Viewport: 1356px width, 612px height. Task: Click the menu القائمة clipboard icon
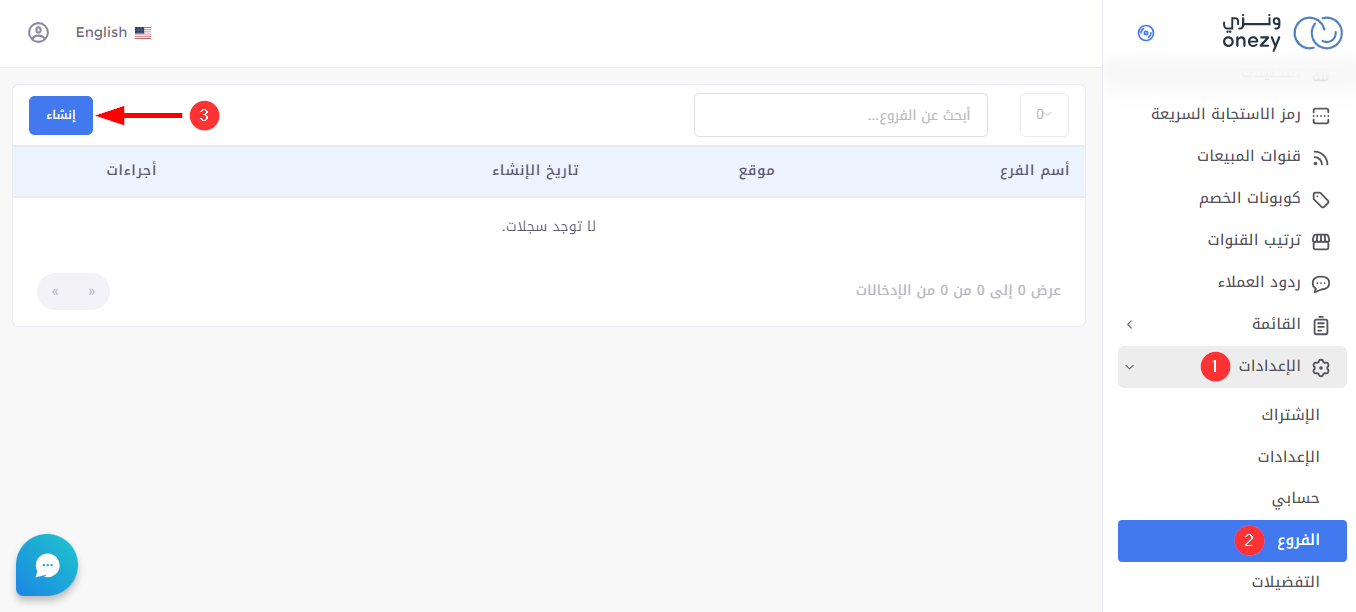[1321, 325]
